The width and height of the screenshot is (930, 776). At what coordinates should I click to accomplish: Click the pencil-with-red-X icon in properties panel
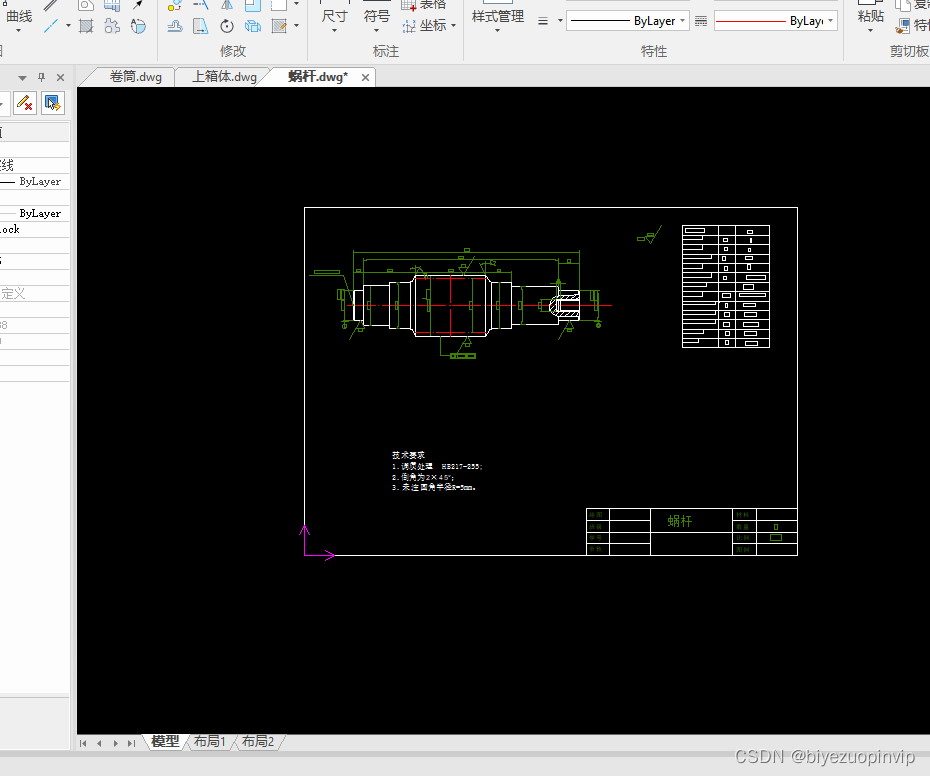[x=25, y=103]
